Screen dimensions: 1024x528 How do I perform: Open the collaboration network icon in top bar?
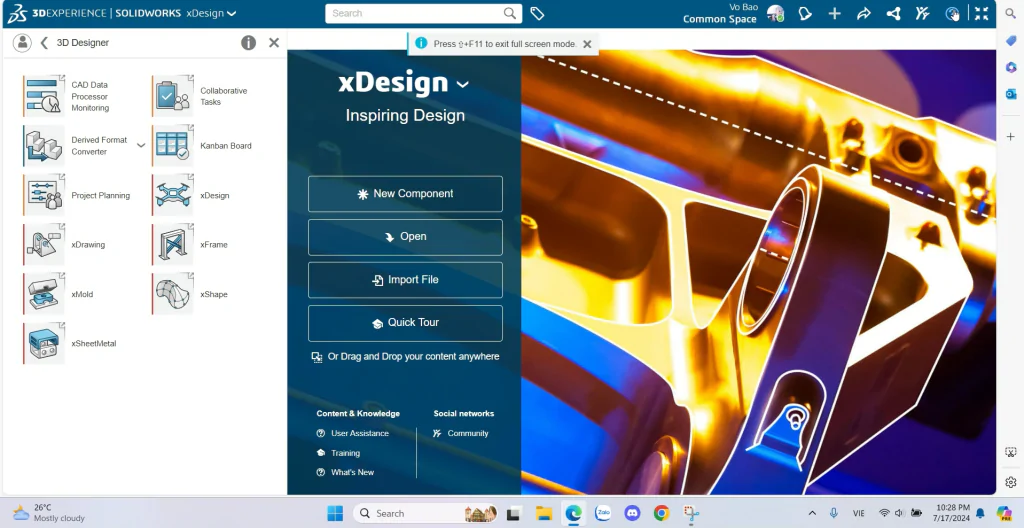[893, 13]
